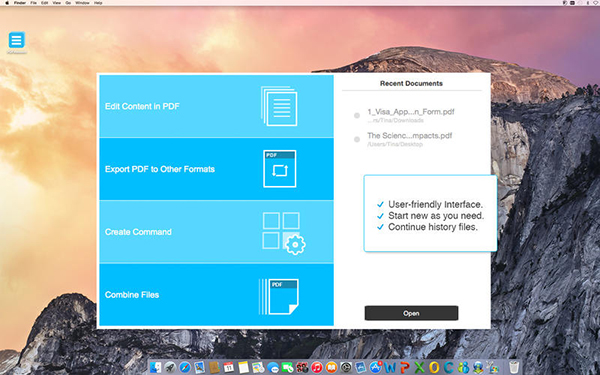Launch iTunes from the dock
The image size is (600, 375).
coord(317,367)
